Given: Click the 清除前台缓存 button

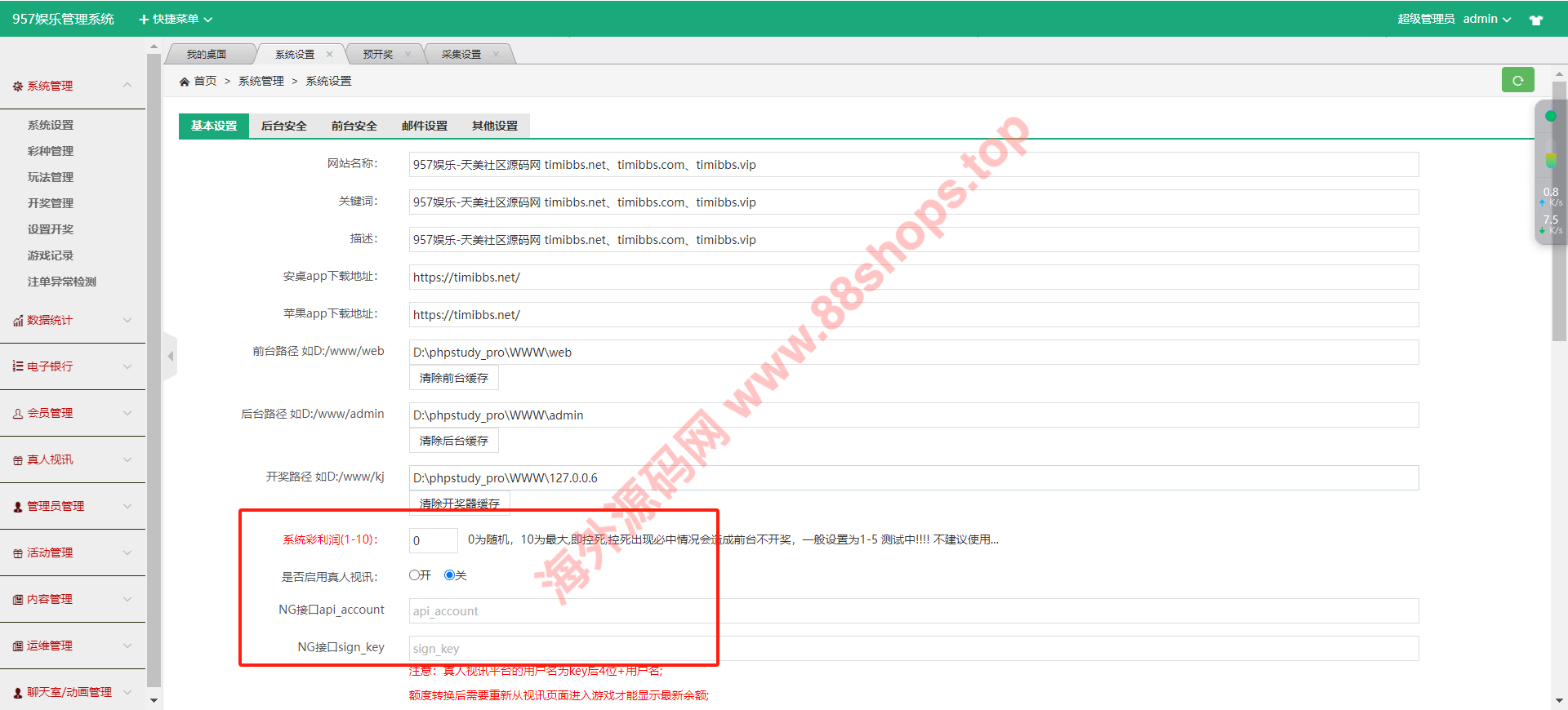Looking at the screenshot, I should pyautogui.click(x=453, y=378).
